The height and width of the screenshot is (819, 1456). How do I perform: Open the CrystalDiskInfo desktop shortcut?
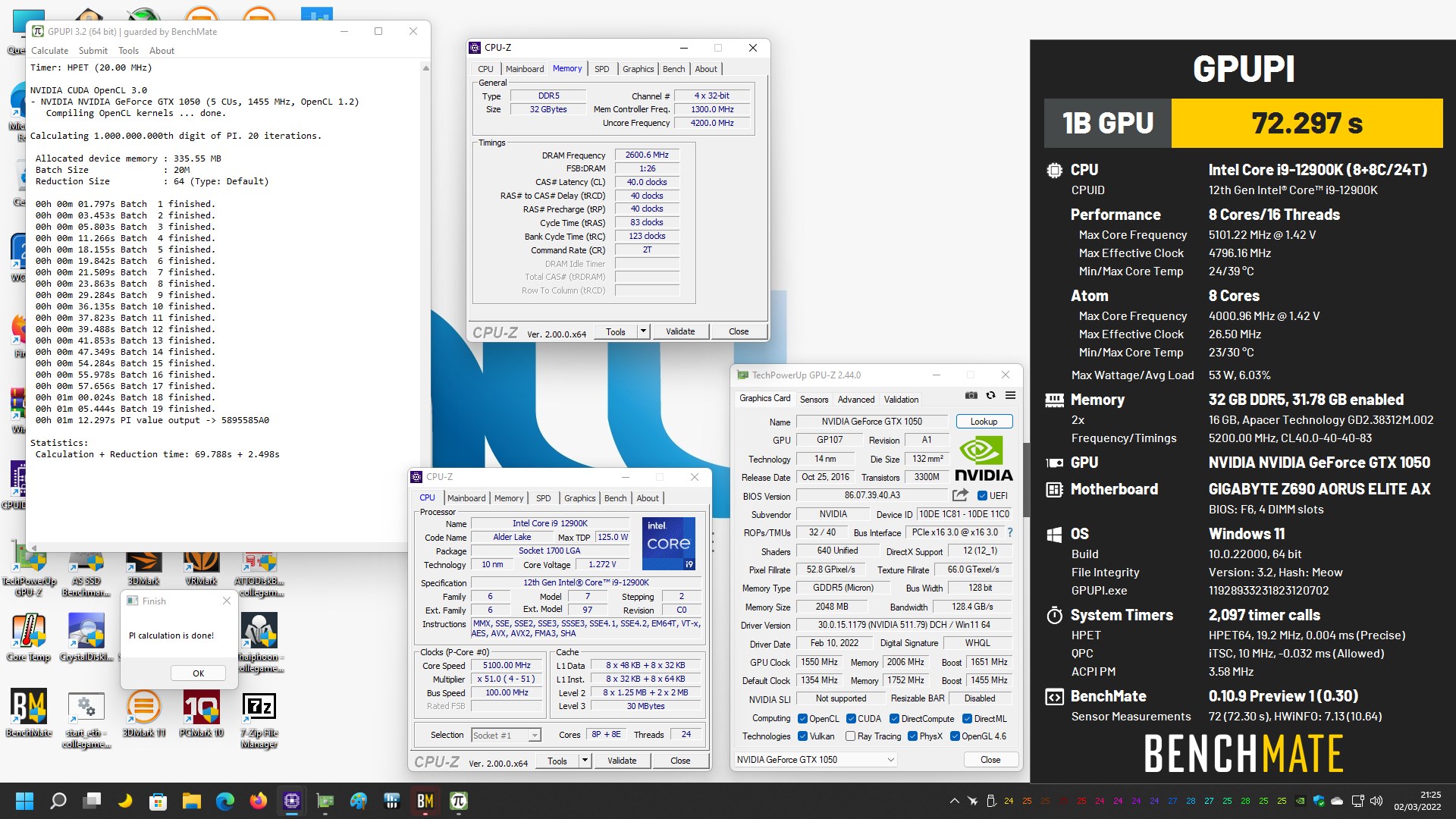[x=86, y=637]
